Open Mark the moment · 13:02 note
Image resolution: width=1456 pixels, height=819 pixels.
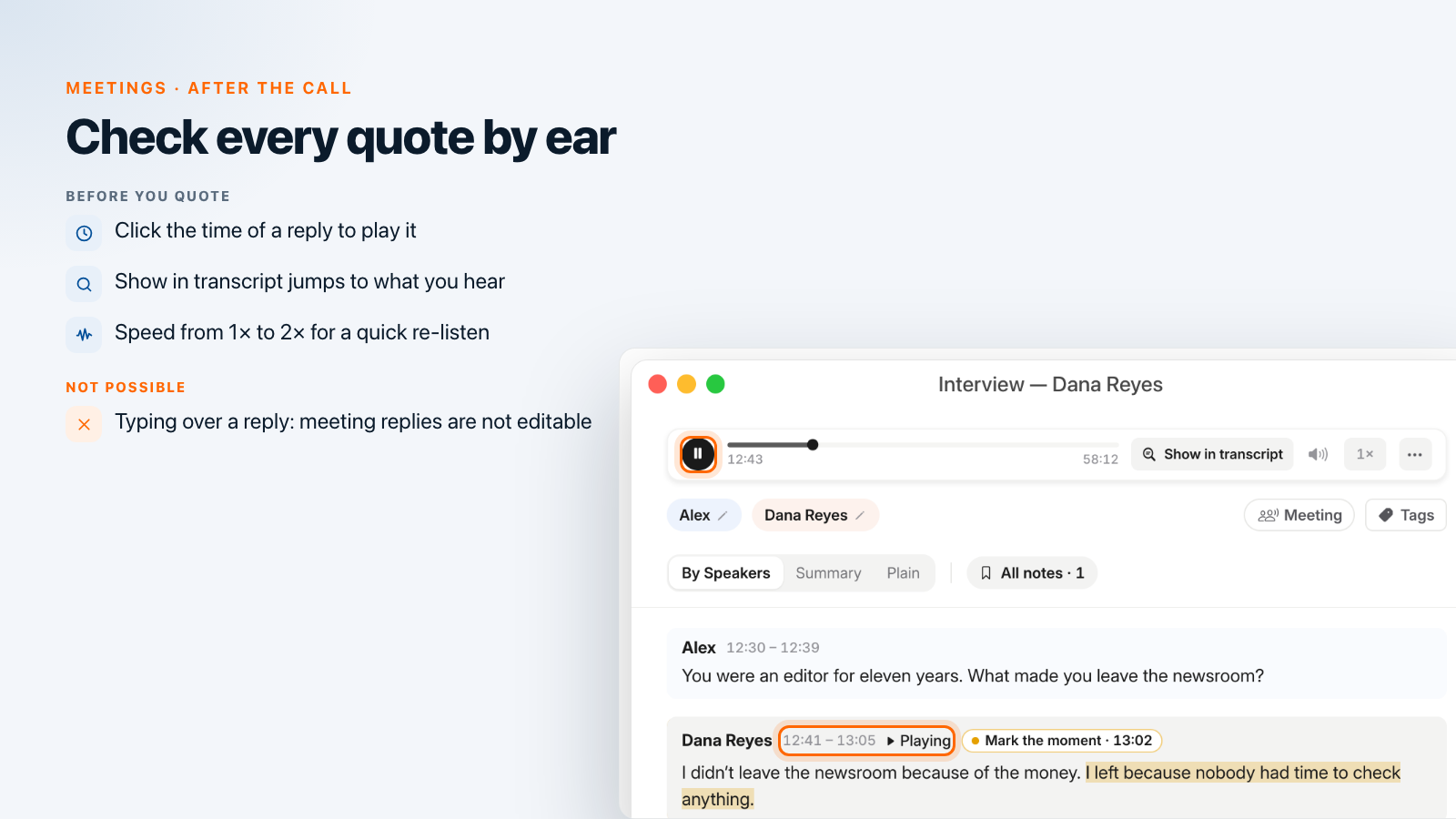point(1062,741)
